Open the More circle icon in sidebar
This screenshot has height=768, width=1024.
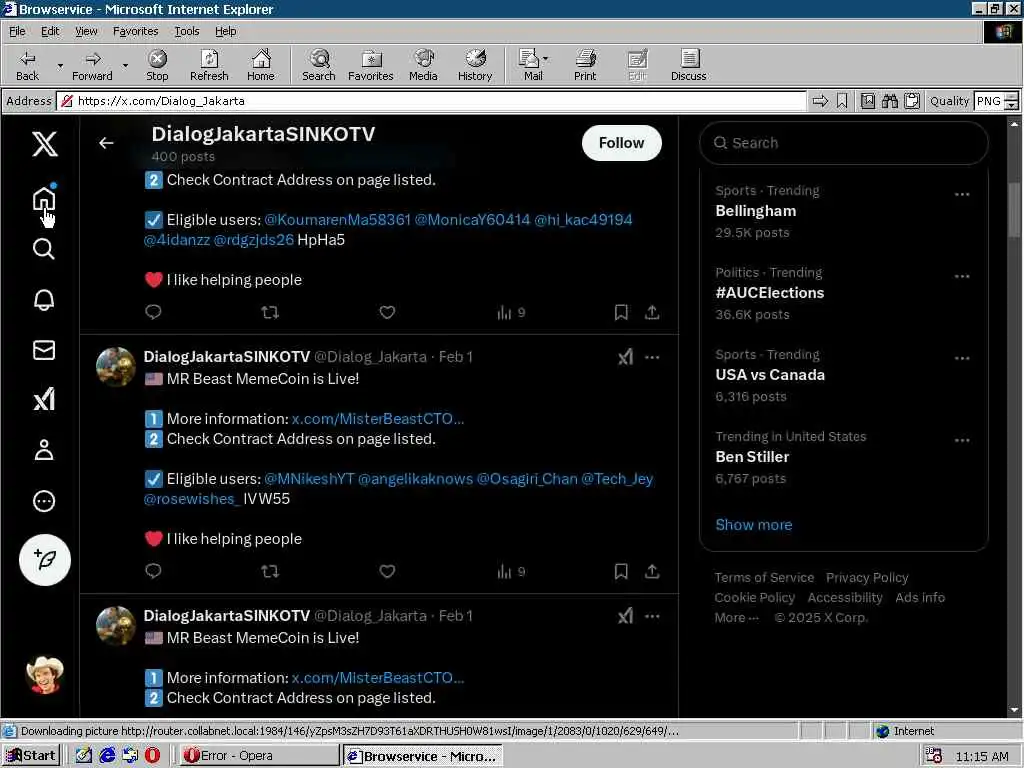click(x=44, y=501)
